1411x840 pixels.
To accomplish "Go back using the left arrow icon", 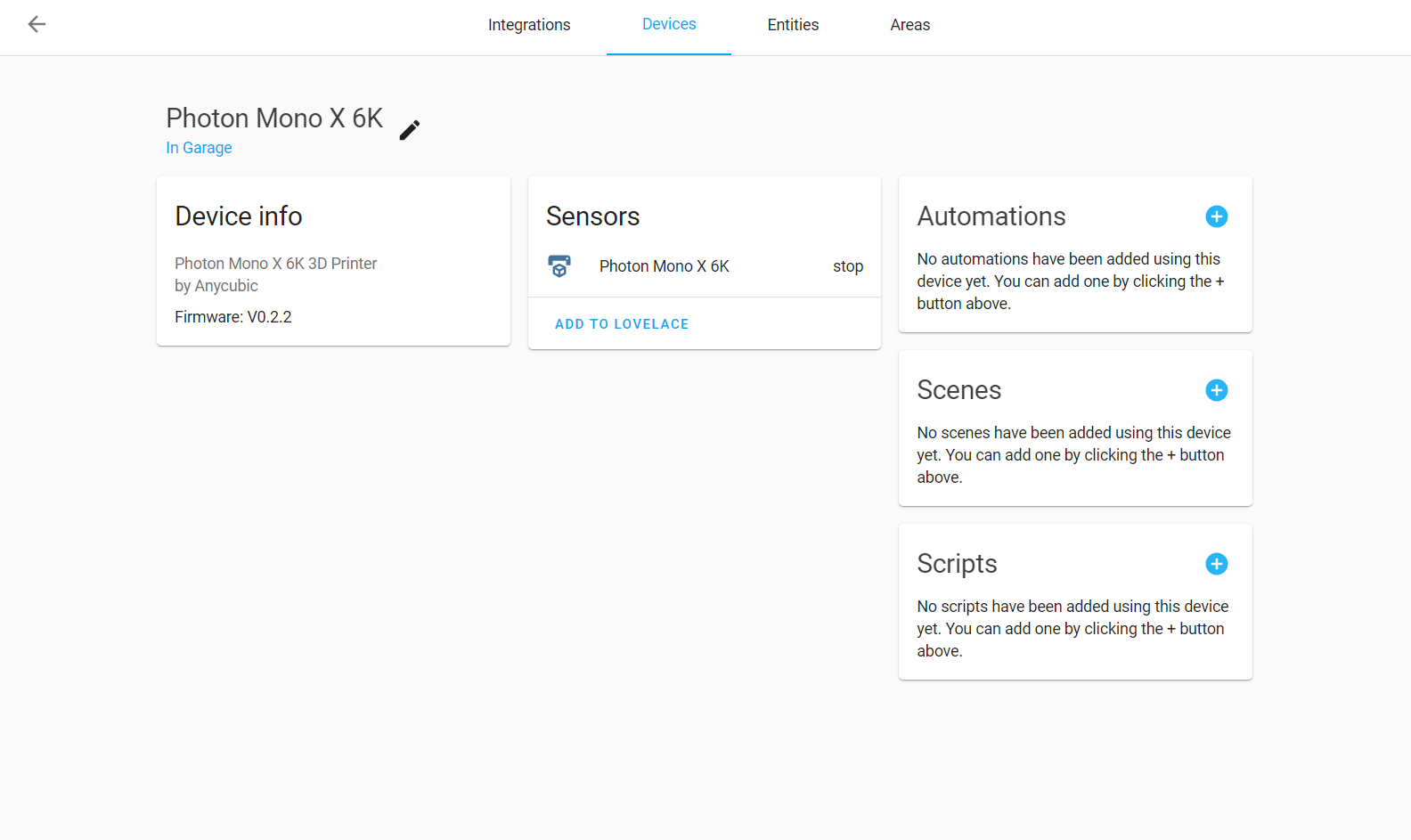I will (x=37, y=24).
